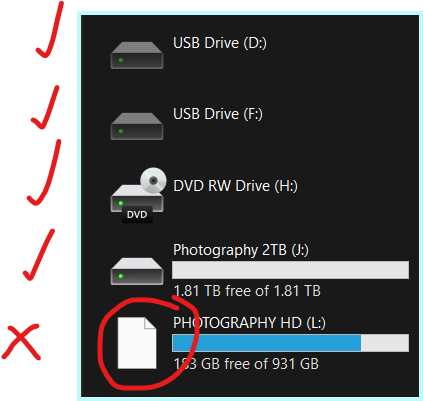Select the 'DVD RW Drive (H:)' label text
423x401 pixels.
point(235,186)
